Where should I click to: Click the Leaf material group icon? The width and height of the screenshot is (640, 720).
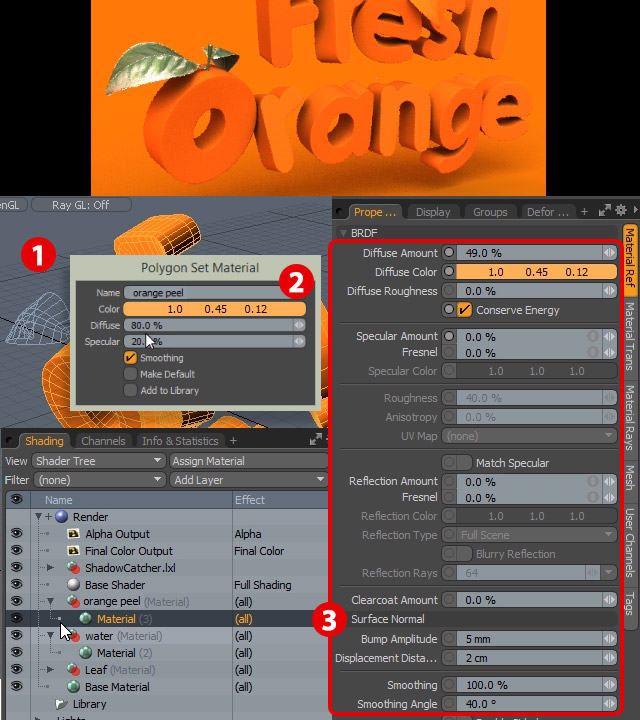click(x=73, y=669)
